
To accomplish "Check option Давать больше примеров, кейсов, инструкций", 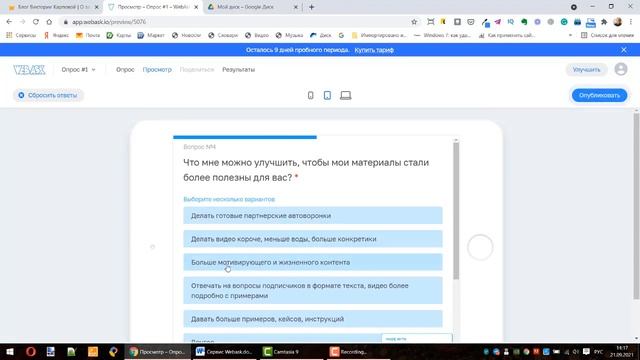I will pos(313,319).
